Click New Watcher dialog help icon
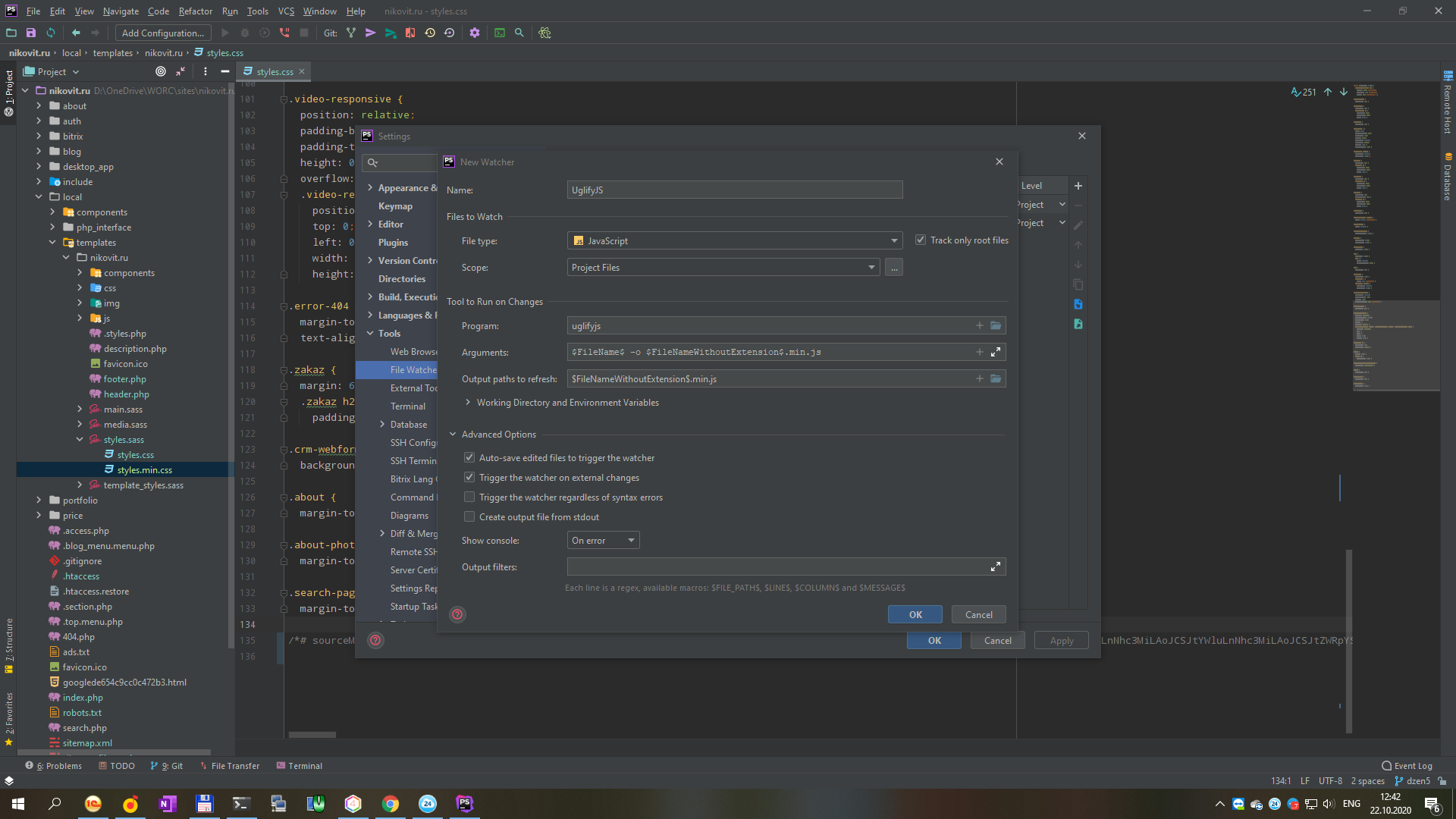 (457, 614)
